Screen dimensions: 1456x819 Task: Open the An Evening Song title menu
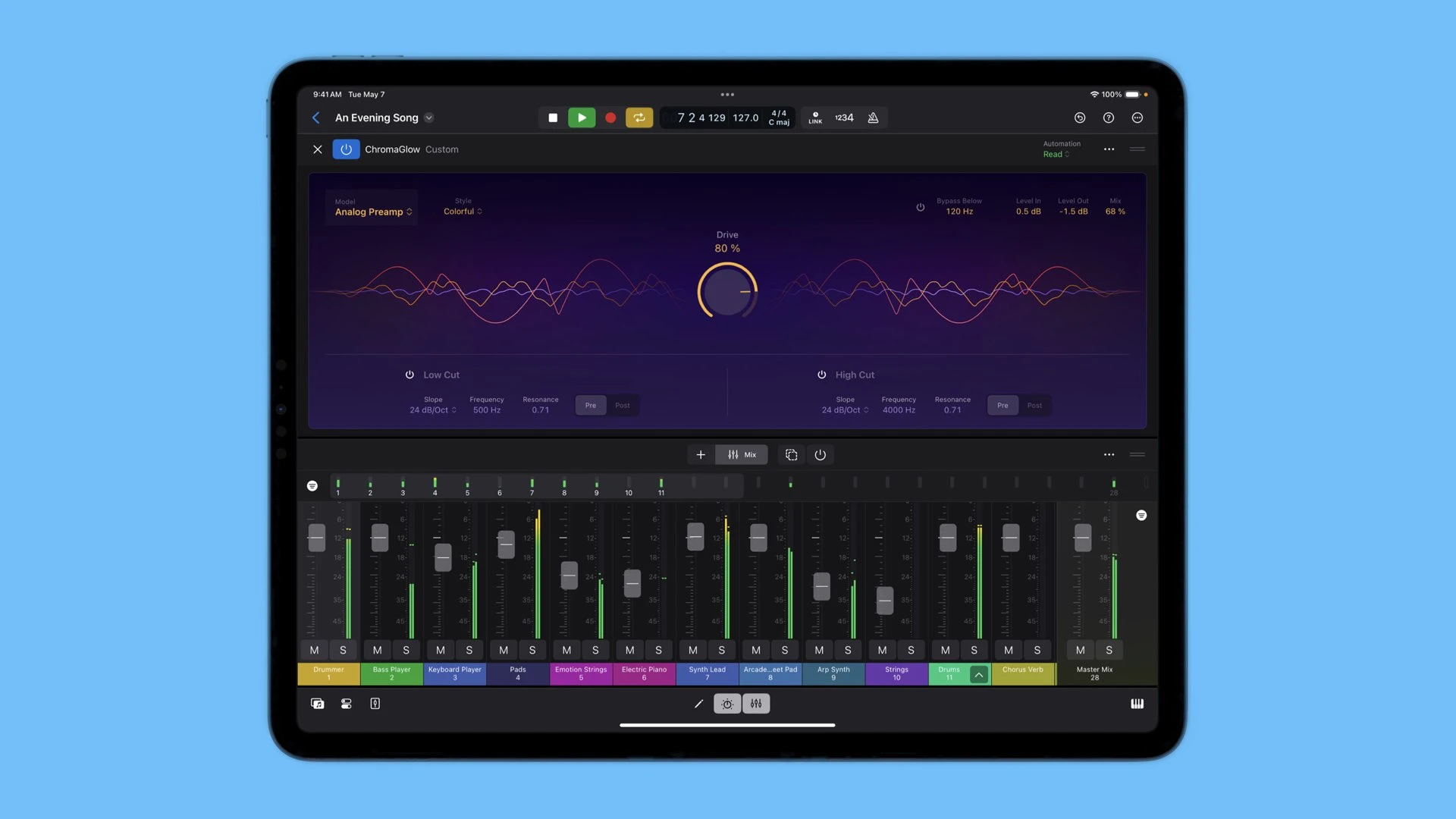428,118
